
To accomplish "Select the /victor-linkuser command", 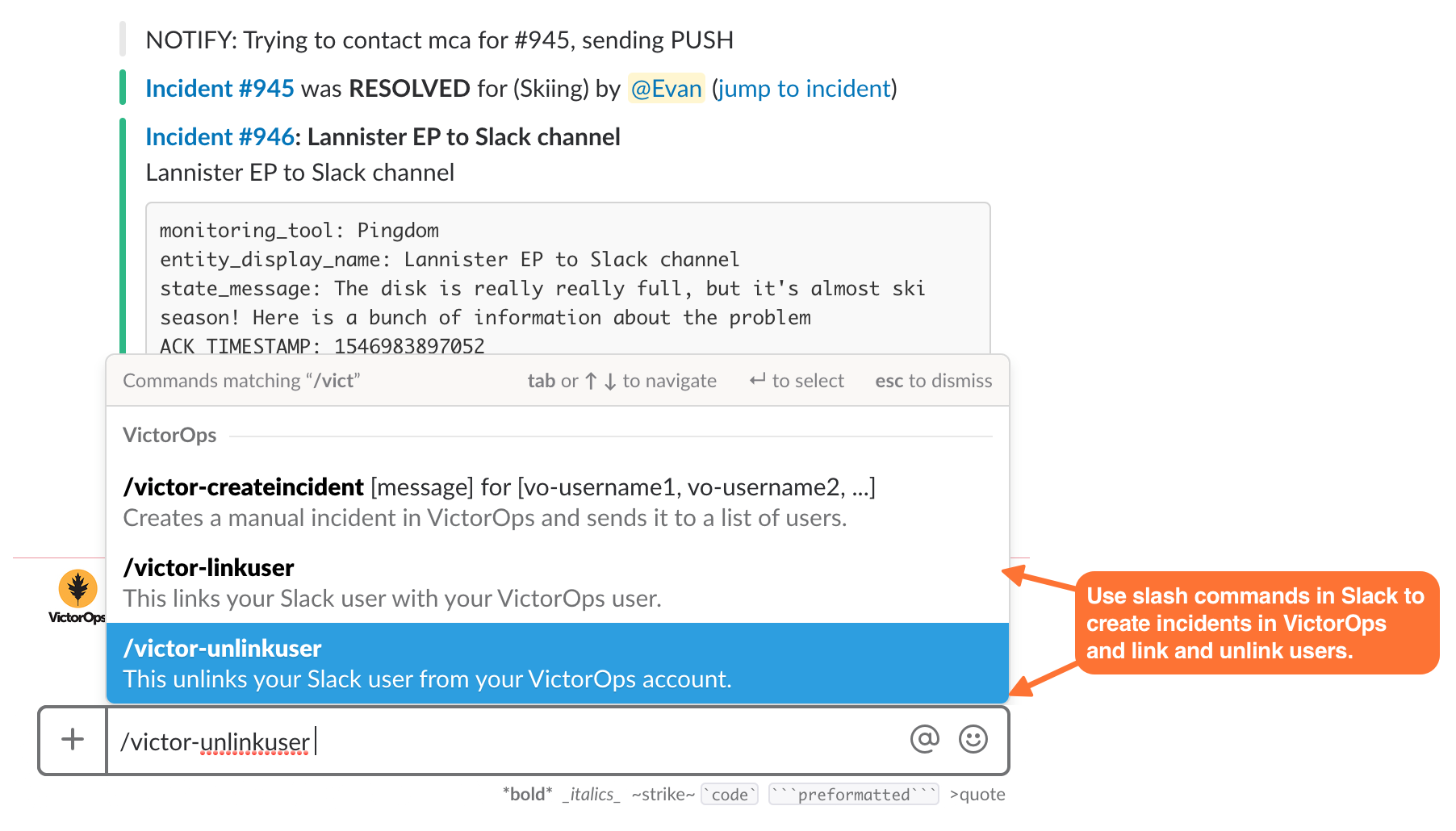I will coord(558,583).
